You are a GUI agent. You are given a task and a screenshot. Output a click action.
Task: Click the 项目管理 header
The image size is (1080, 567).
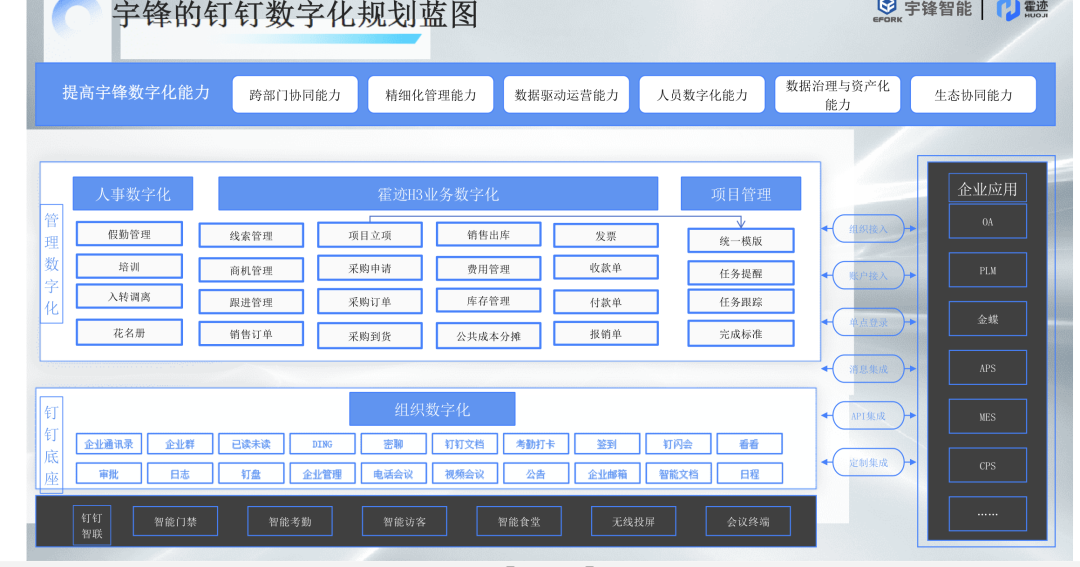[x=741, y=194]
